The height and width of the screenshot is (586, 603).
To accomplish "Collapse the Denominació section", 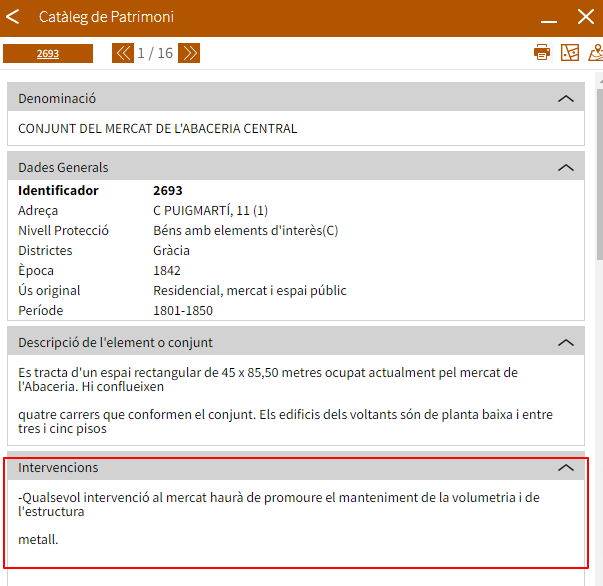I will click(x=566, y=99).
